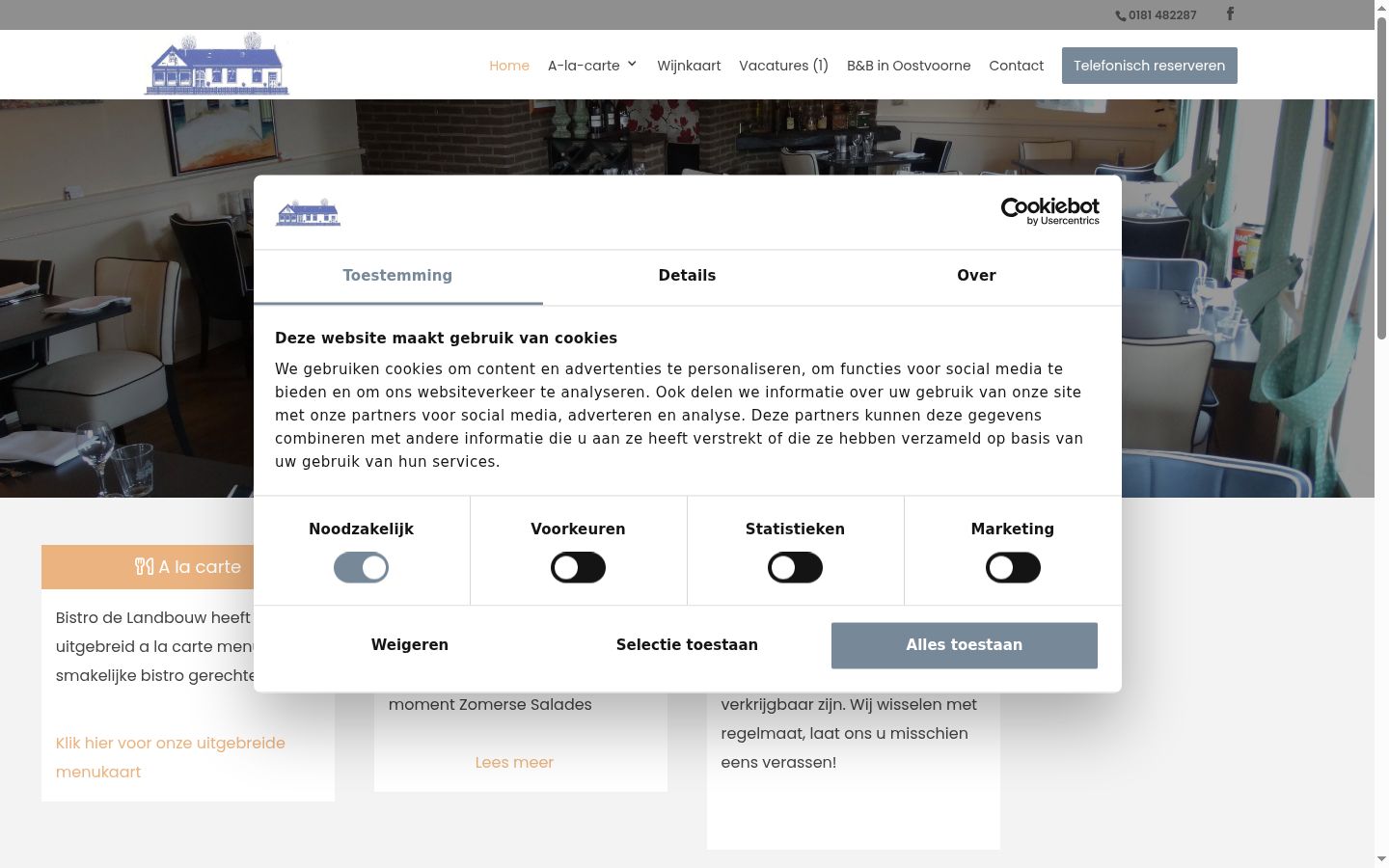The height and width of the screenshot is (868, 1389).
Task: Click the heading 'Deze website maakt gebruik van cookies'
Action: click(446, 339)
